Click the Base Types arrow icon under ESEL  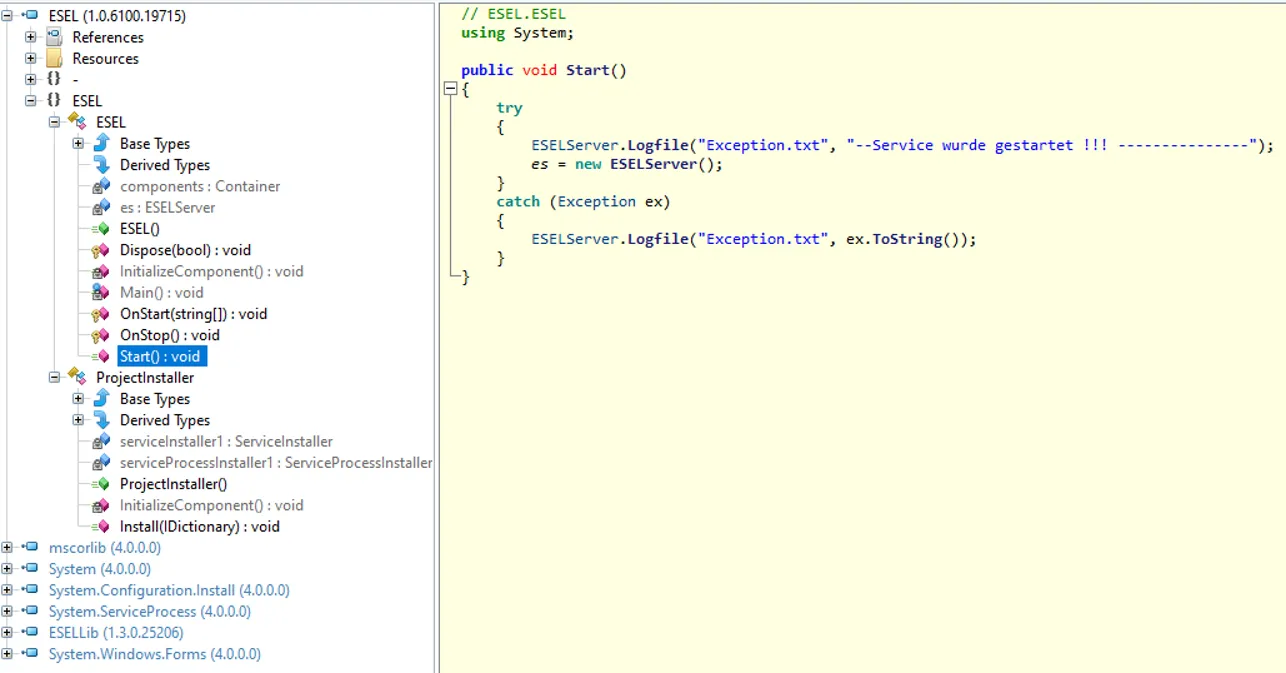101,144
